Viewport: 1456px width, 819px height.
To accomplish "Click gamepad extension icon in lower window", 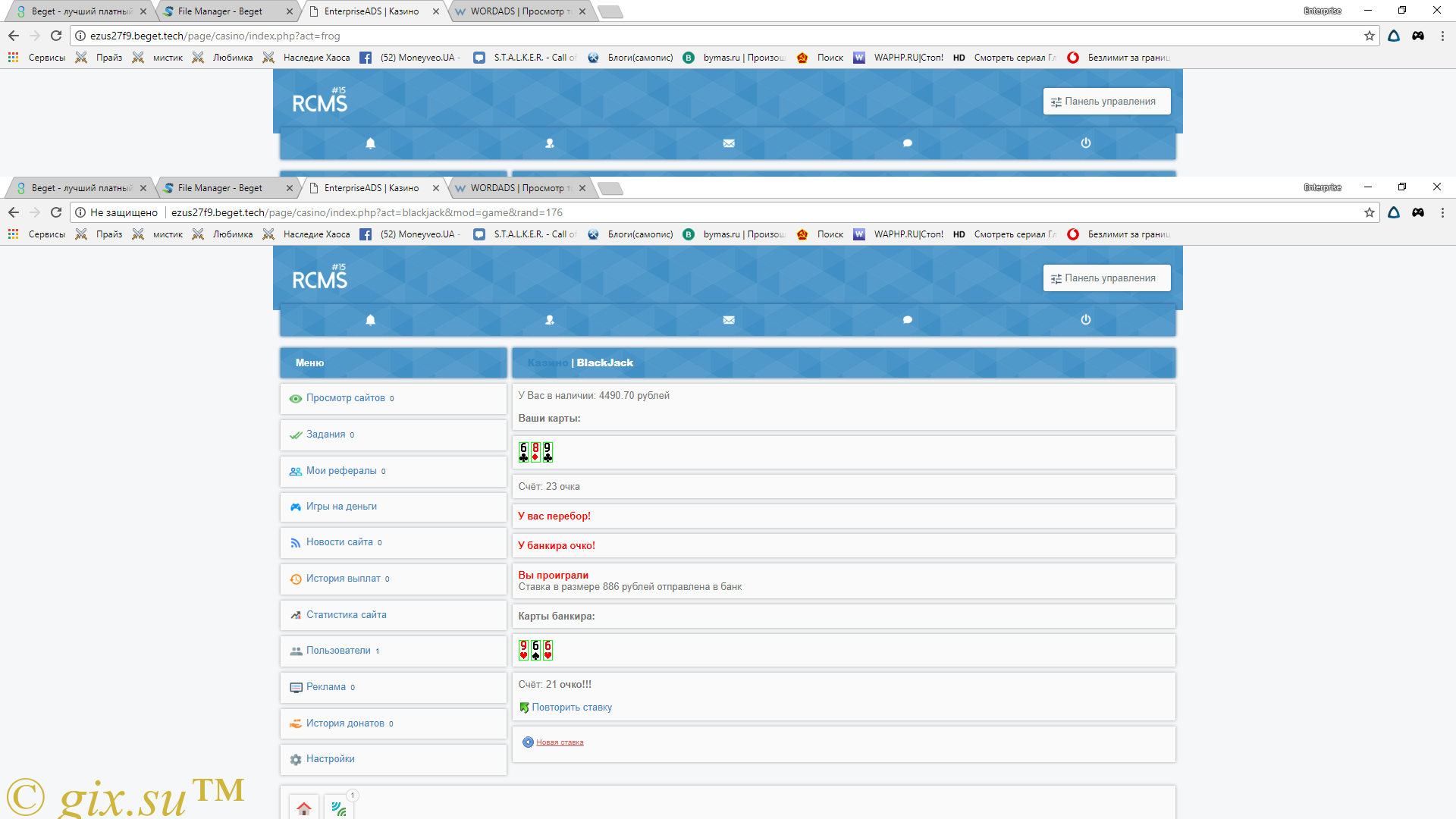I will coord(1418,212).
